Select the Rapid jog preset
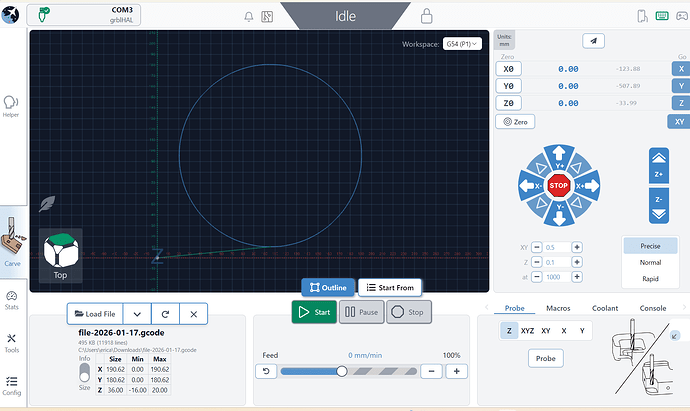This screenshot has width=690, height=411. click(x=649, y=279)
